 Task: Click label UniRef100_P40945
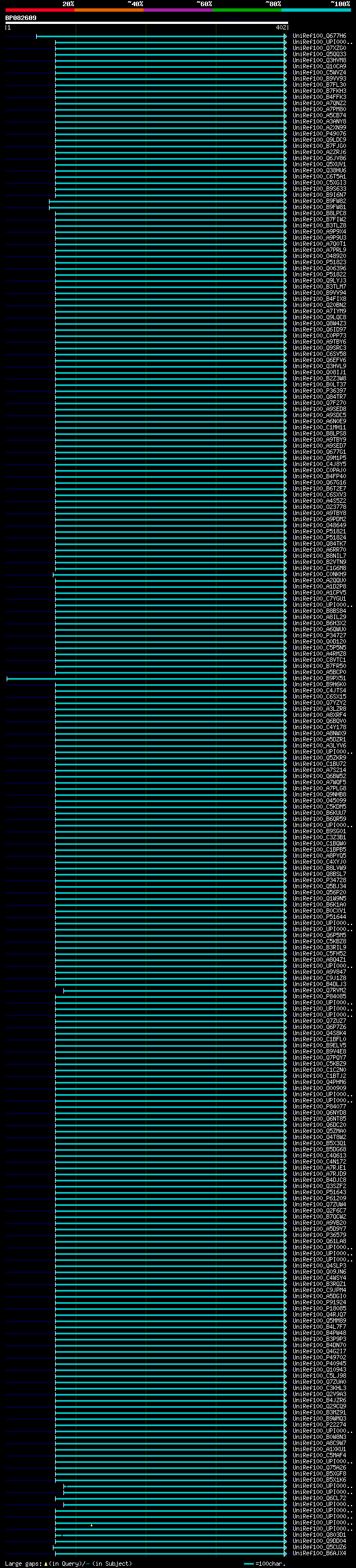click(319, 1363)
